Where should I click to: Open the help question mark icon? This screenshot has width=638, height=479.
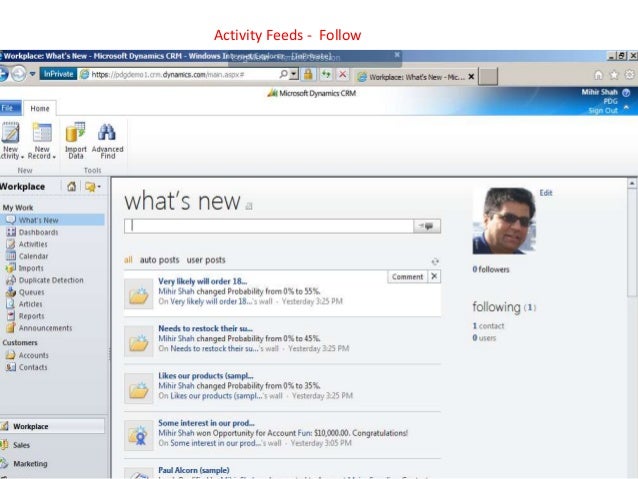pos(626,92)
